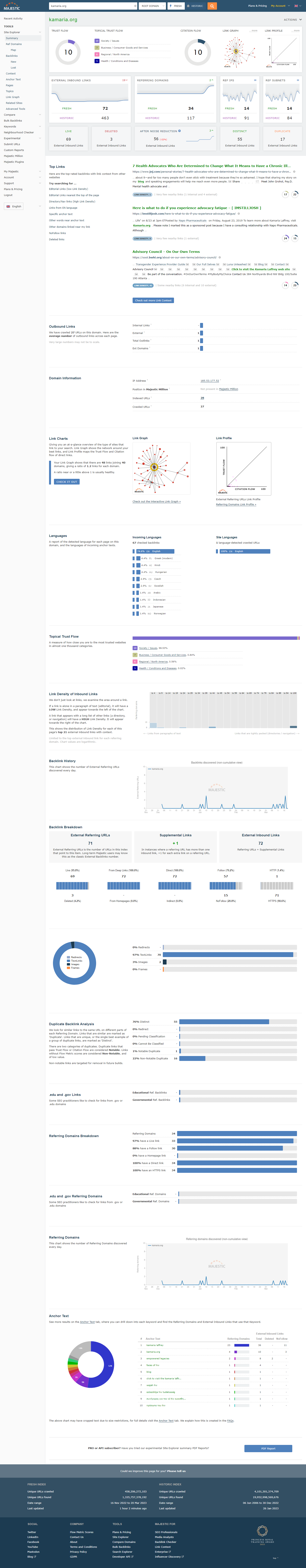Expand the Keywords sidebar section
The width and height of the screenshot is (306, 1568).
tap(40, 127)
